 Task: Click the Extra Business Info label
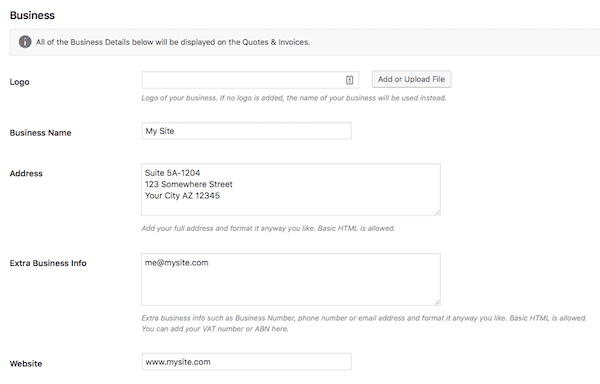(48, 263)
